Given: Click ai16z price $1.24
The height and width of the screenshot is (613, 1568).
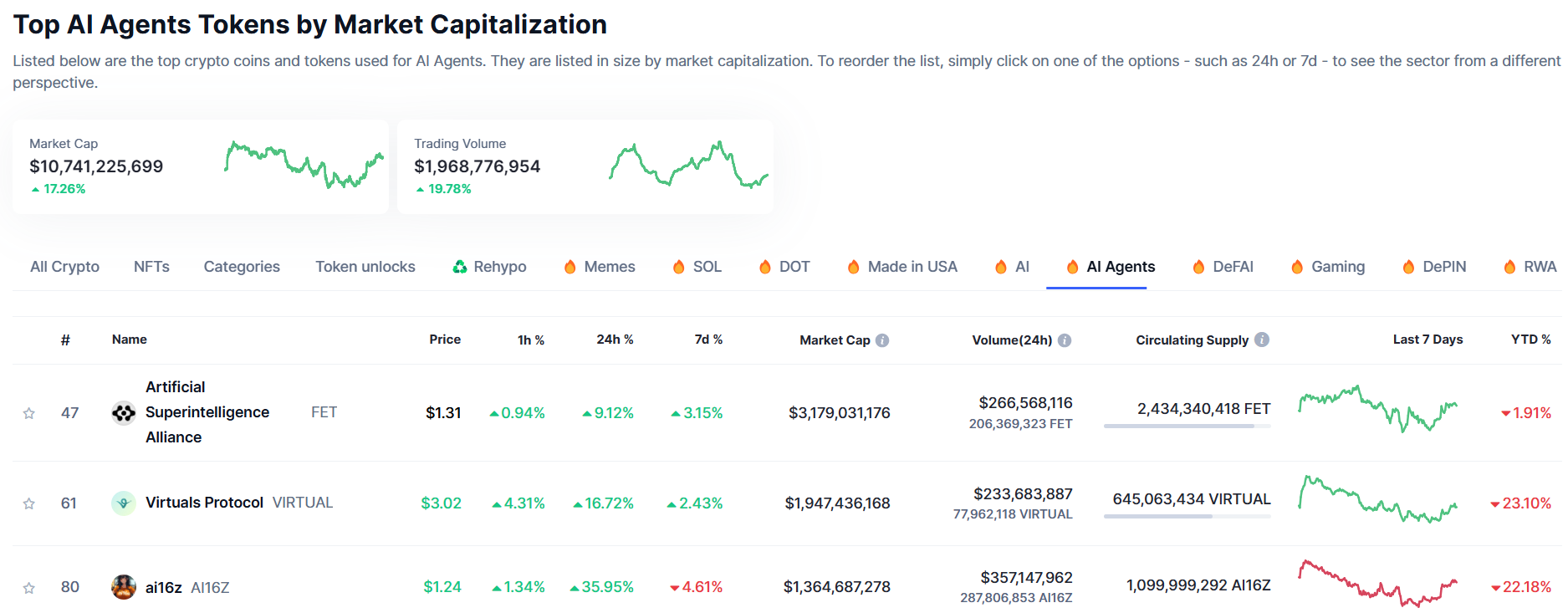Looking at the screenshot, I should point(442,587).
